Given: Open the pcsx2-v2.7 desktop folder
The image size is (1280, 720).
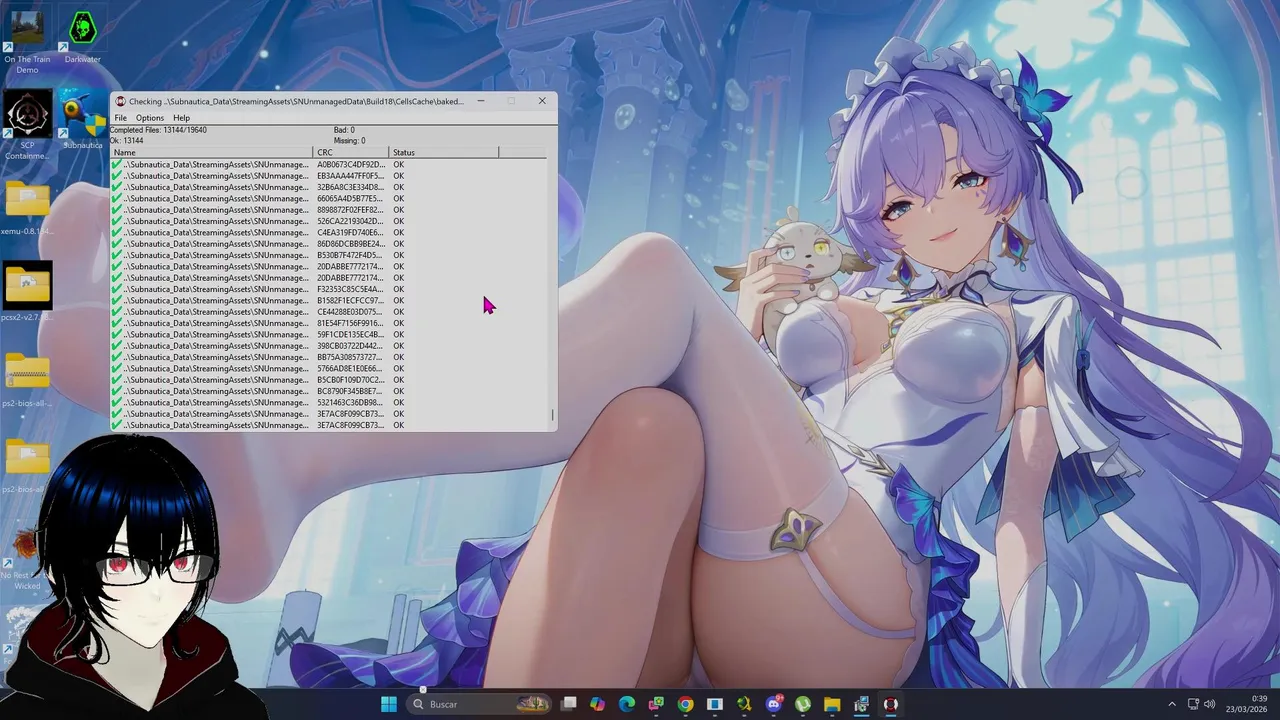Looking at the screenshot, I should [27, 293].
